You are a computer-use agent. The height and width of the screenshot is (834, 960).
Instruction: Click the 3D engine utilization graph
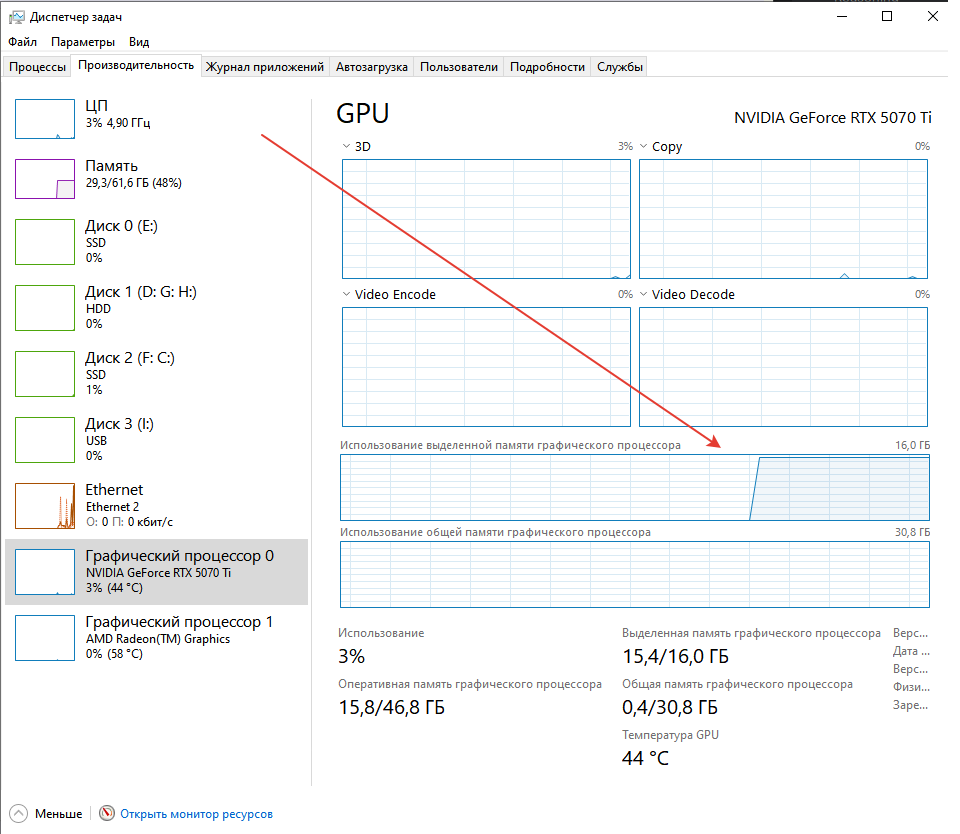486,219
